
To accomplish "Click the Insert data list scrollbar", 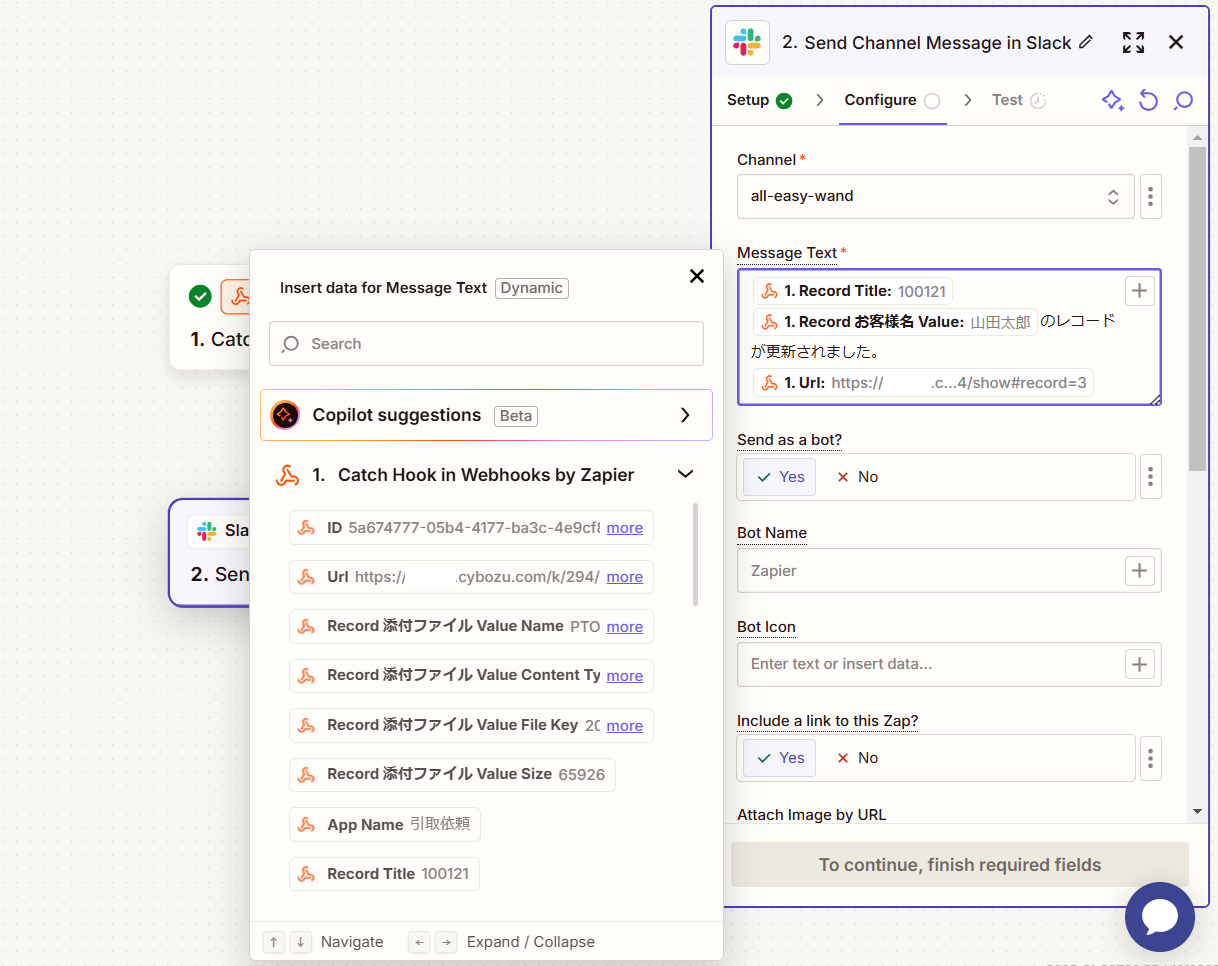I will [x=695, y=554].
